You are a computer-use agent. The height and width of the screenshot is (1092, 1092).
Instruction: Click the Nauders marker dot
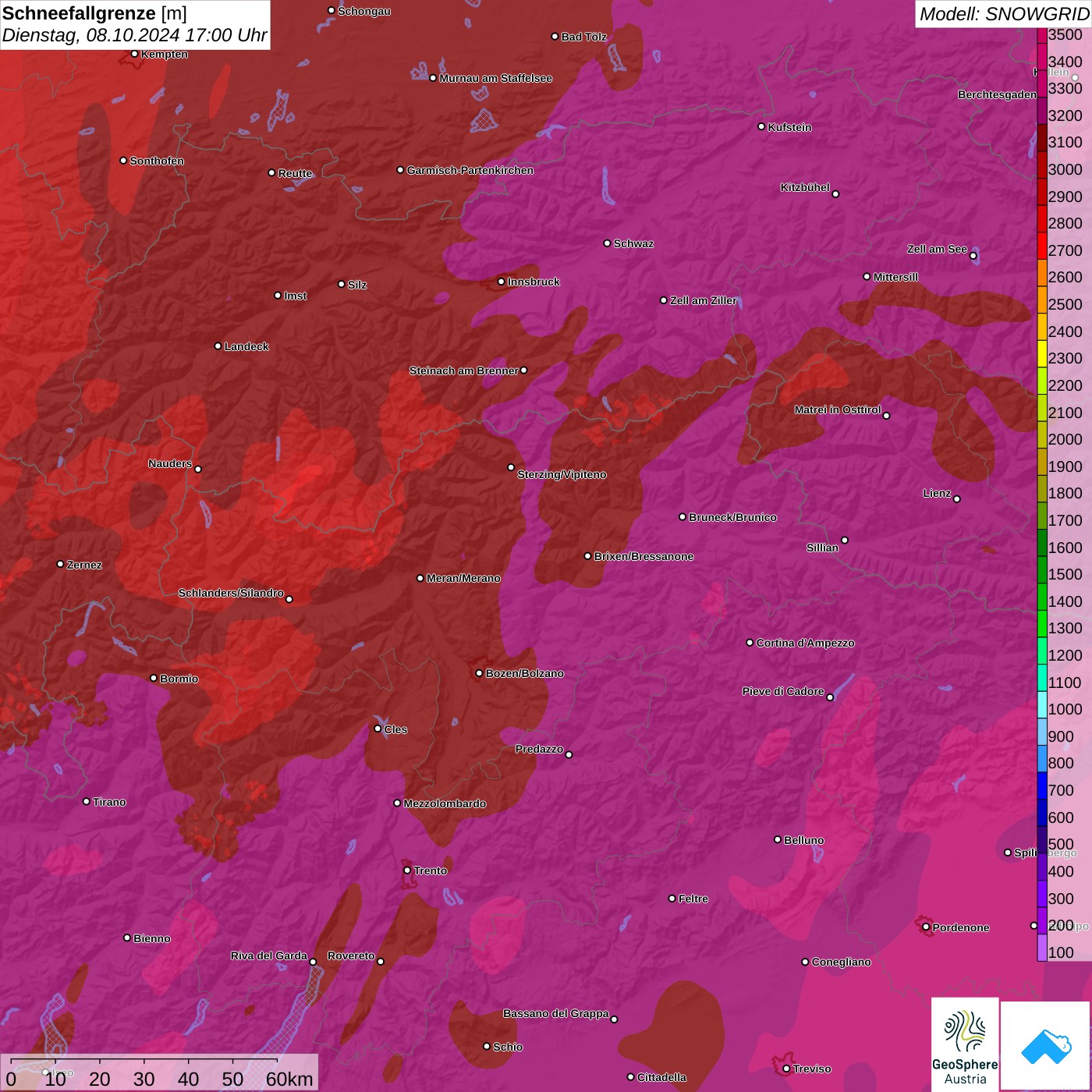tap(198, 469)
